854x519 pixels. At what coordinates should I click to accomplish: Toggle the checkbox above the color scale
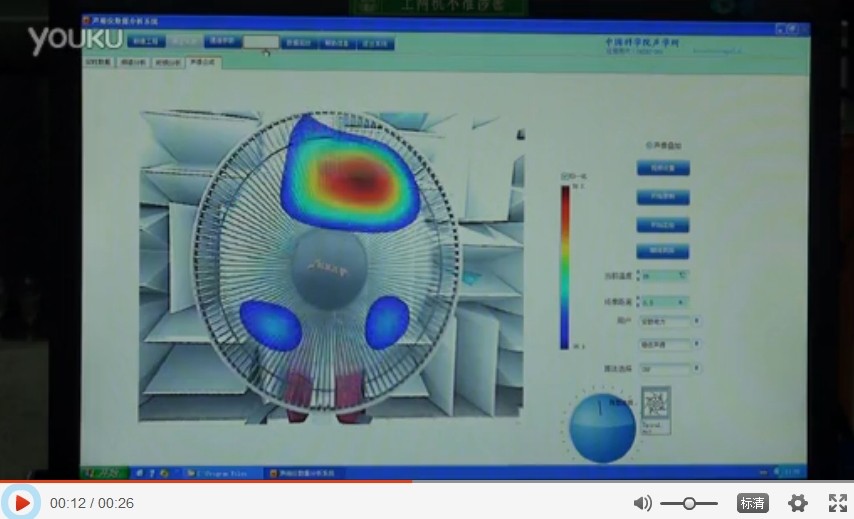(x=563, y=175)
